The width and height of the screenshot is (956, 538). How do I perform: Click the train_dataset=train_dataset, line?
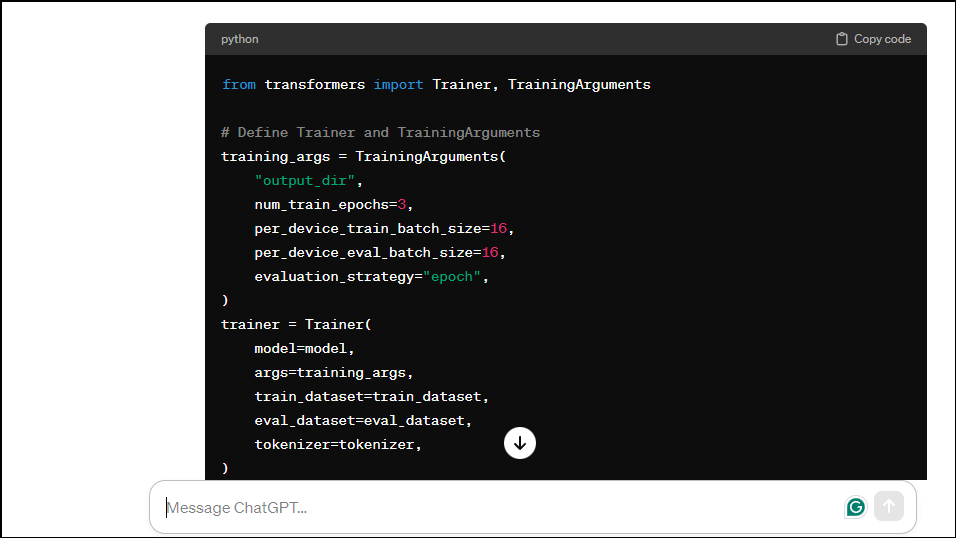click(x=371, y=397)
